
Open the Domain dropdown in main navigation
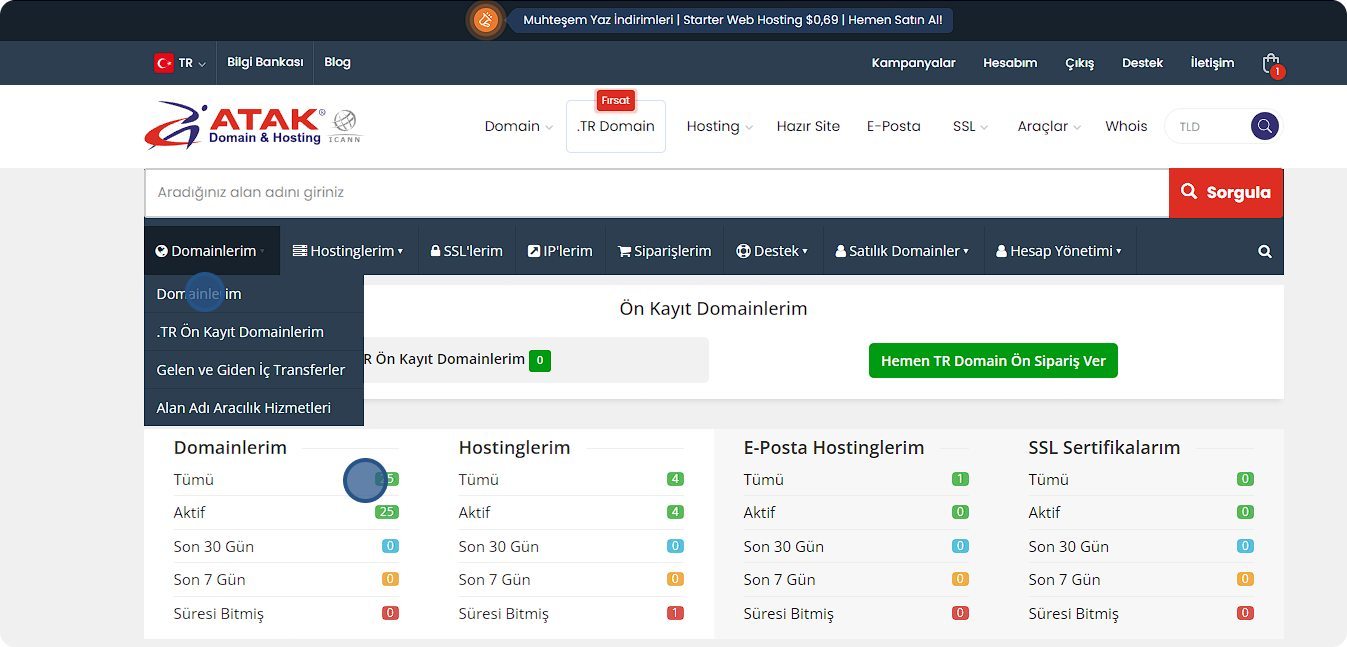[518, 126]
